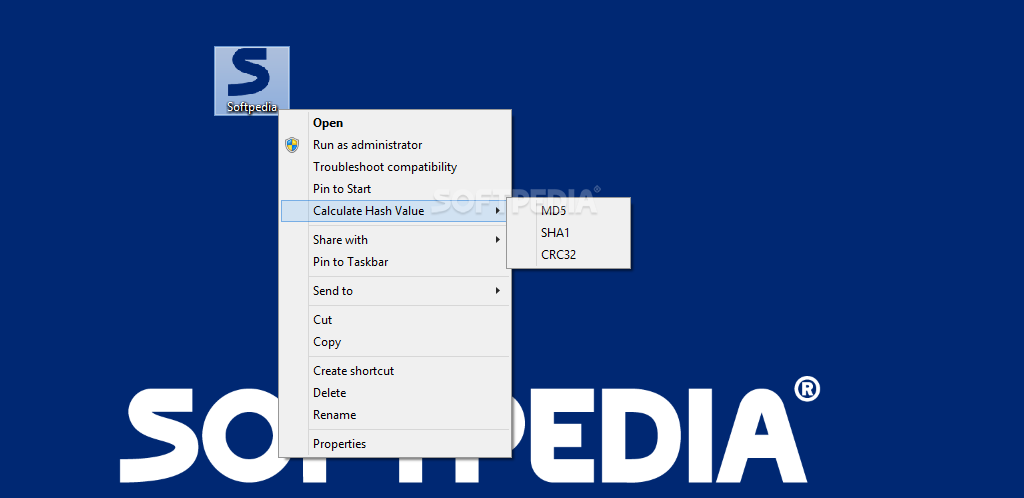Click the Softpedia icon label text
The image size is (1024, 498).
coord(252,107)
